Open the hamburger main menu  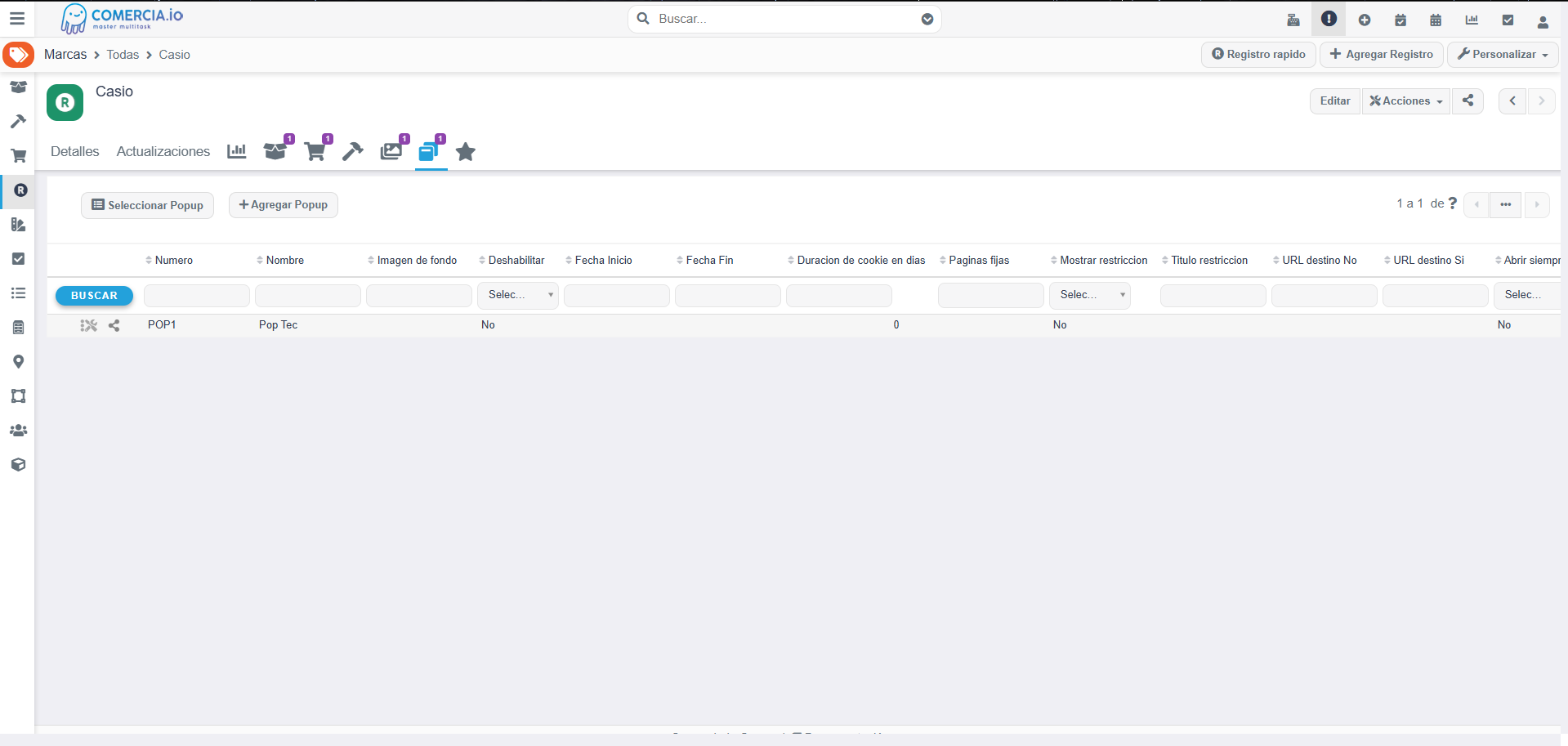tap(17, 18)
